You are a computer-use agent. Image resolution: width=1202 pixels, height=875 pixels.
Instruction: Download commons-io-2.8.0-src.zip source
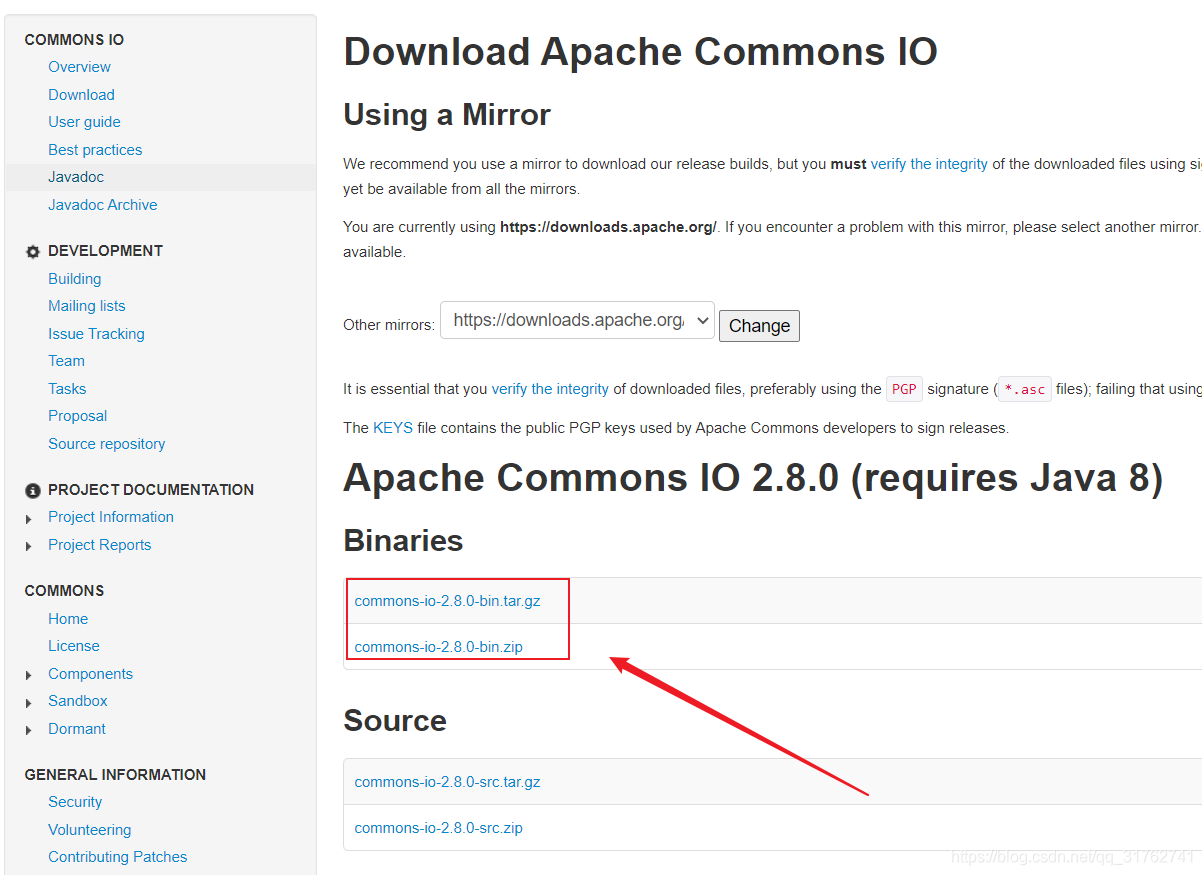[x=438, y=828]
